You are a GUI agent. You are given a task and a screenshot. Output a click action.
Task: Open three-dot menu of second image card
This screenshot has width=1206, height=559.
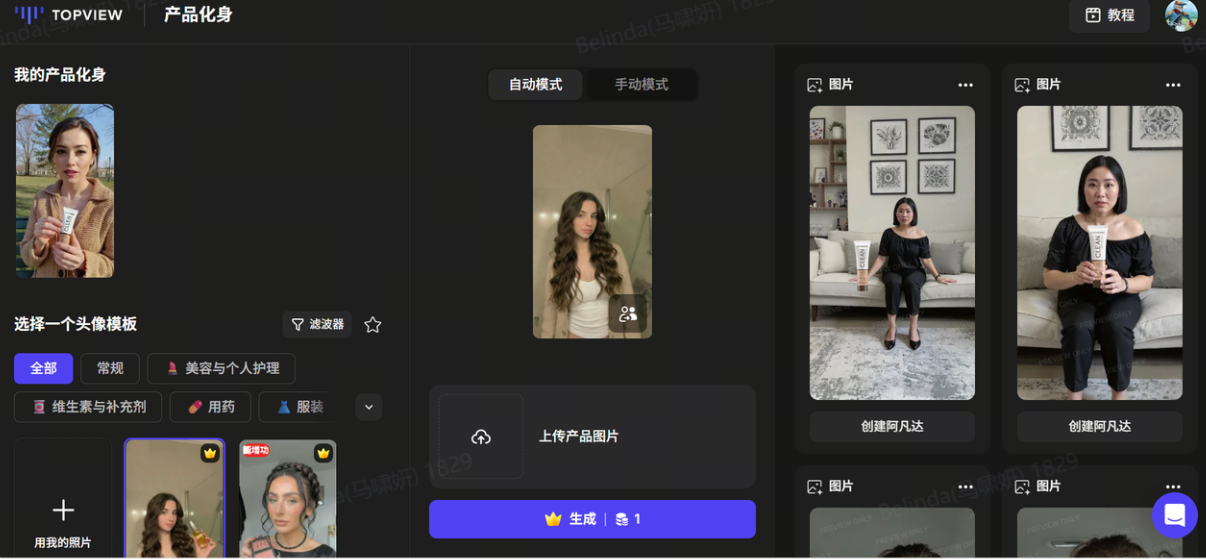click(1173, 85)
